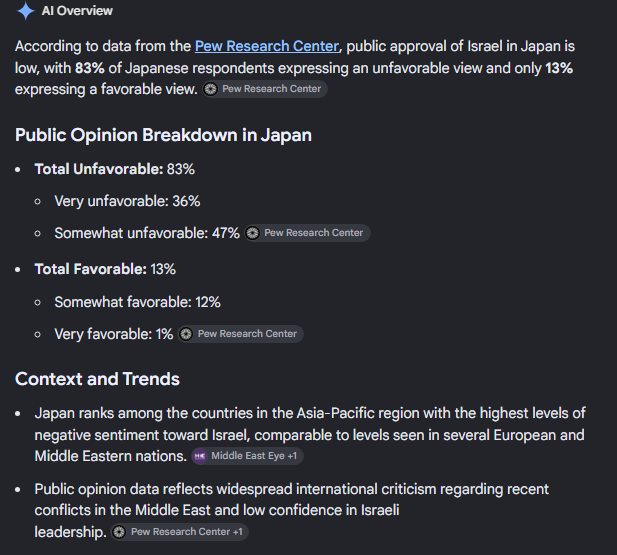Click the 'Public Opinion Breakdown in Japan' heading

pyautogui.click(x=163, y=135)
